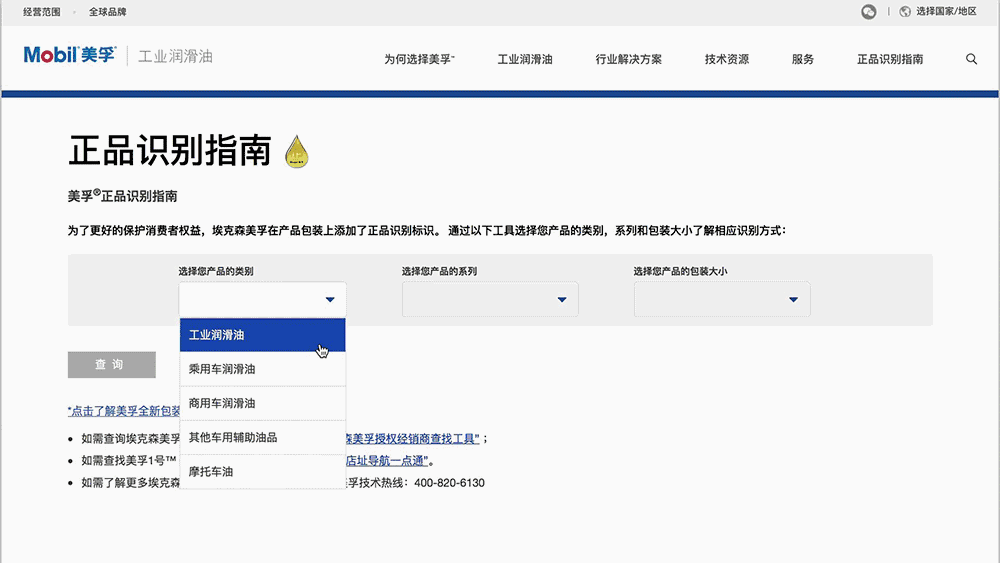Open 行业解决方案 in the navigation bar
Screen dimensions: 1000x563
point(628,59)
